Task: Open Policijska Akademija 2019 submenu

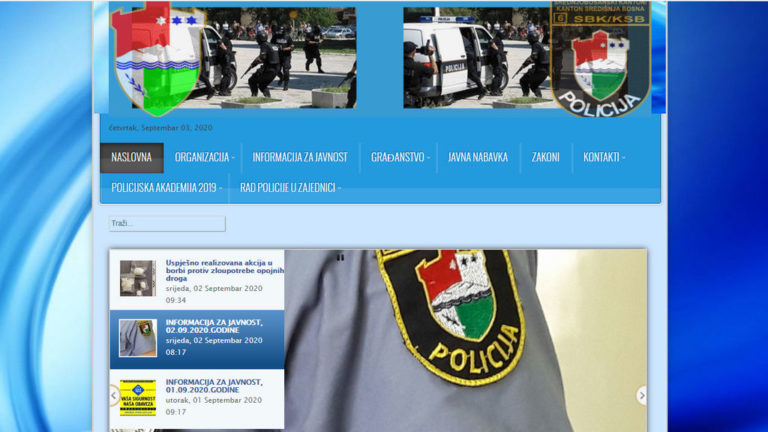Action: pos(166,187)
